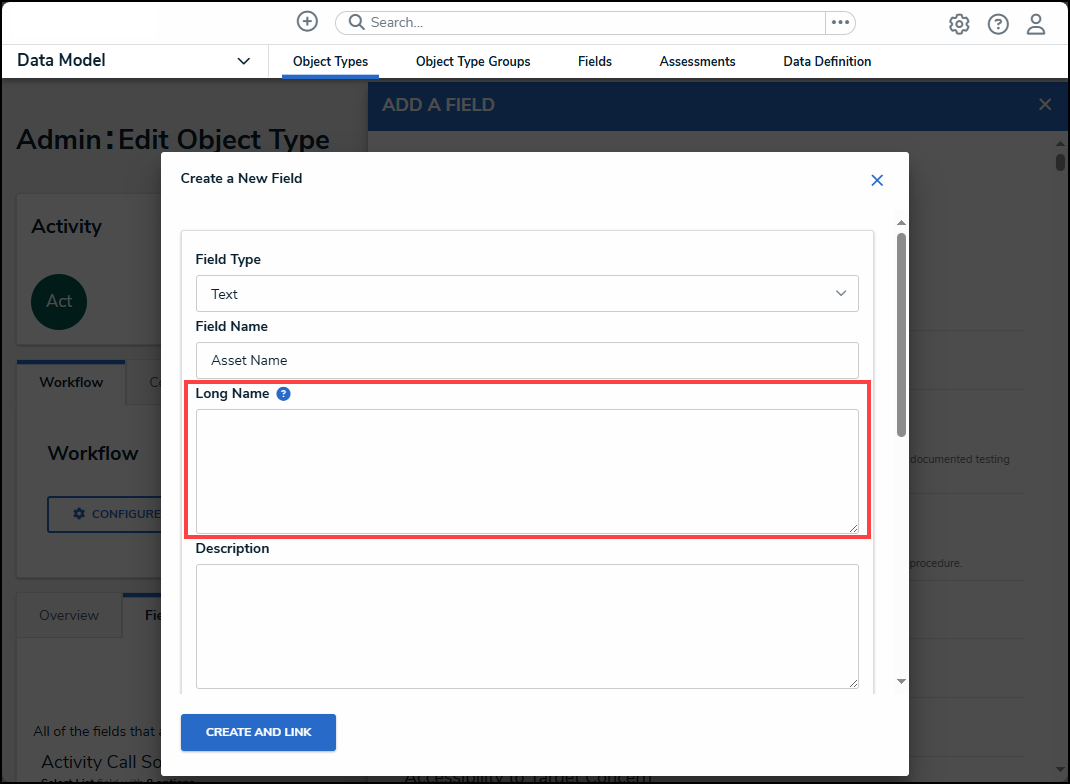1070x784 pixels.
Task: Click into the Field Name input
Action: click(527, 360)
